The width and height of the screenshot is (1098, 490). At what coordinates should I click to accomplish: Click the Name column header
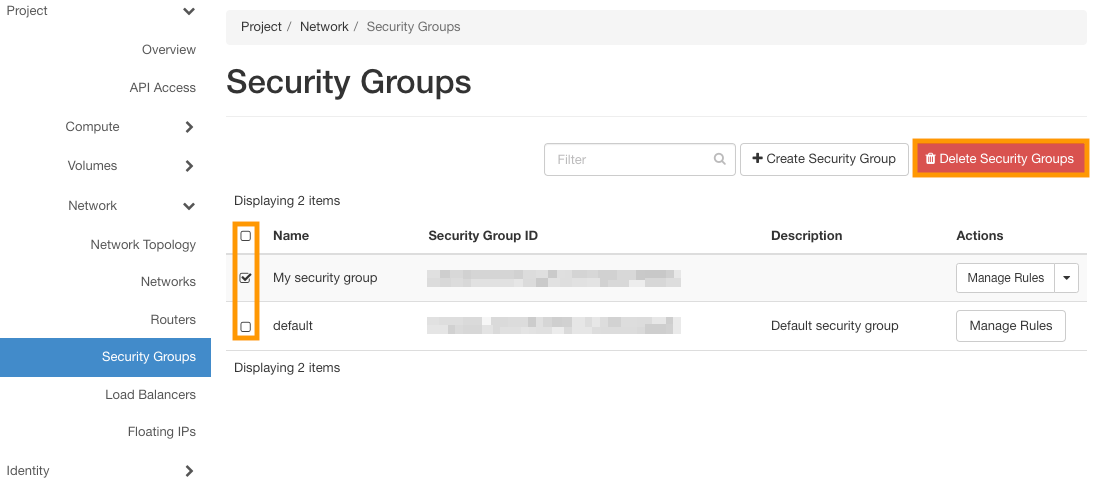pyautogui.click(x=291, y=236)
